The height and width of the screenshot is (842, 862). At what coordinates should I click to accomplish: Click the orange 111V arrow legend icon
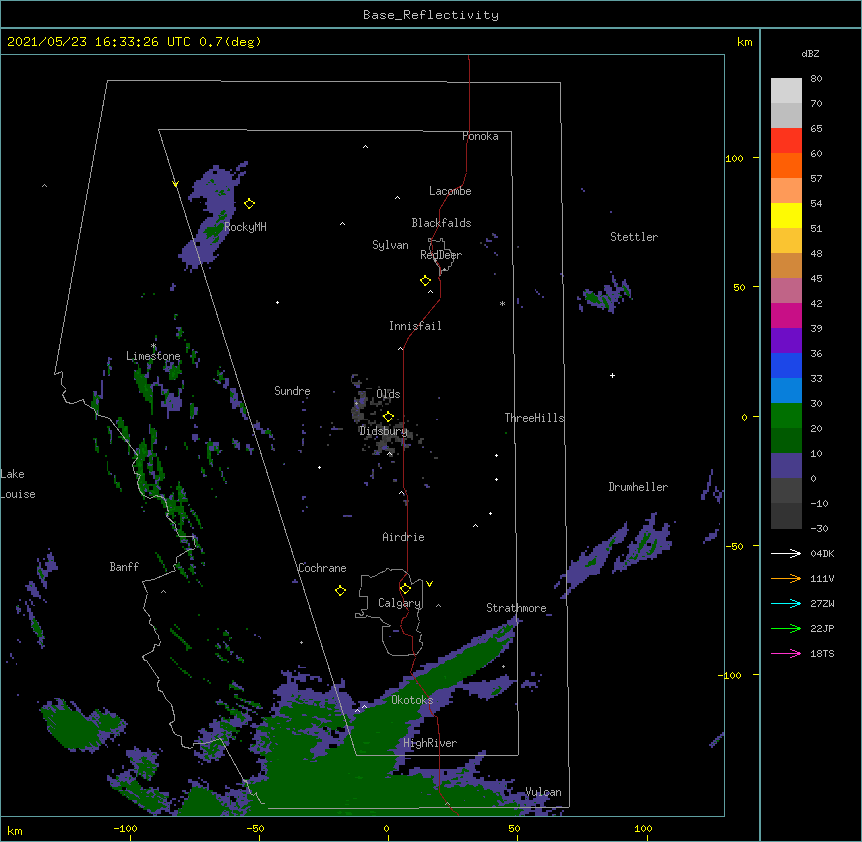click(x=786, y=578)
